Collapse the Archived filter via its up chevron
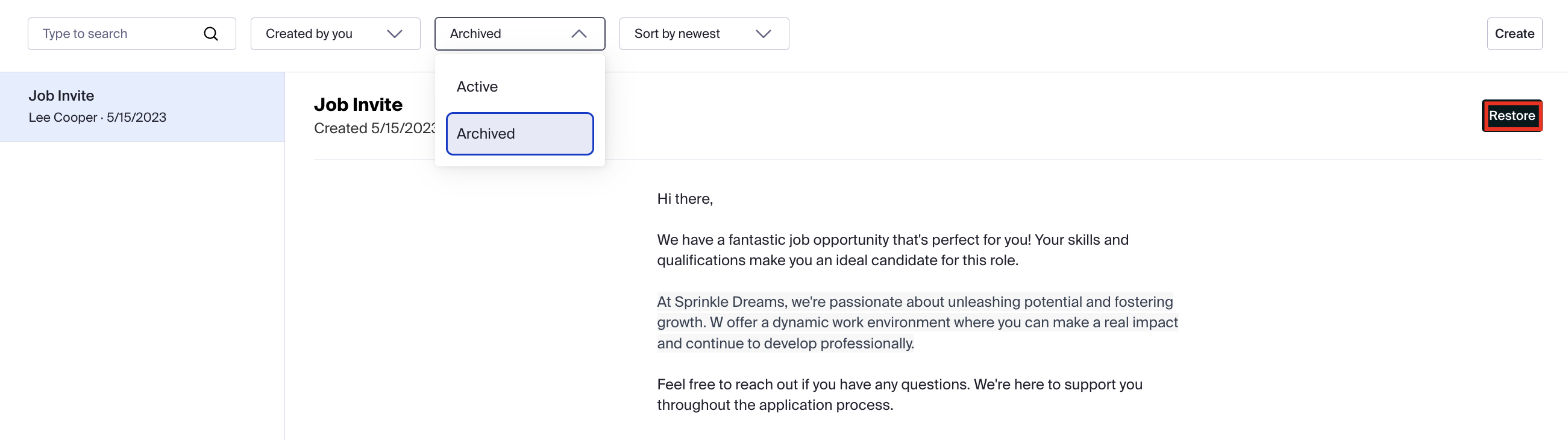Screen dimensions: 1568x440 tap(579, 34)
